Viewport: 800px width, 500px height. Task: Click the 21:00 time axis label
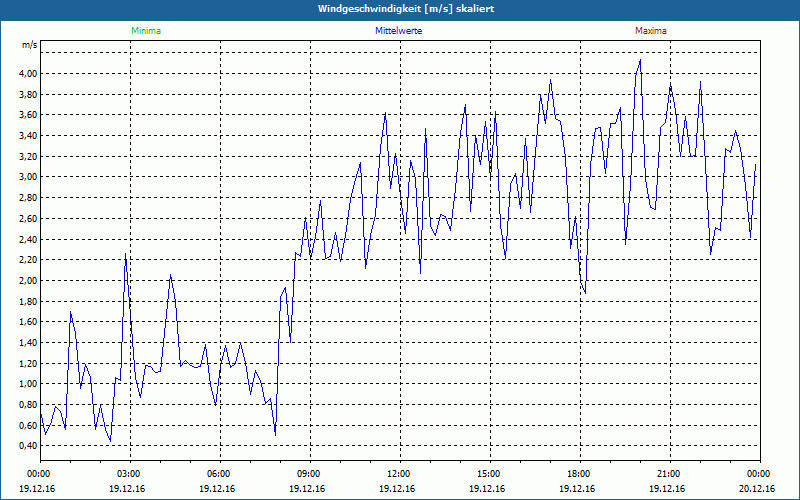[670, 474]
